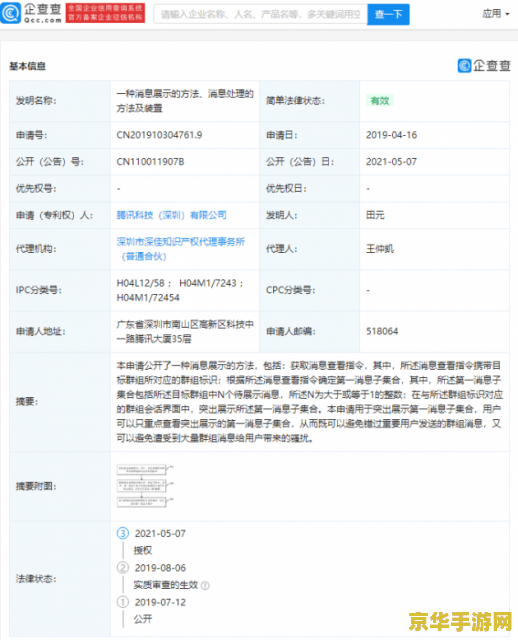The width and height of the screenshot is (518, 640).
Task: Click the invention title text
Action: click(x=185, y=101)
